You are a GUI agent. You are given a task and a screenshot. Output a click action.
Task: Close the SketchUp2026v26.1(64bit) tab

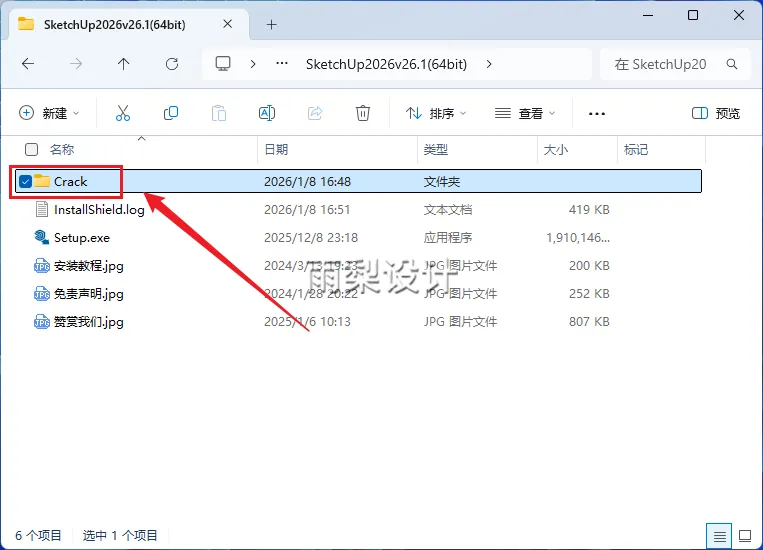pyautogui.click(x=227, y=24)
